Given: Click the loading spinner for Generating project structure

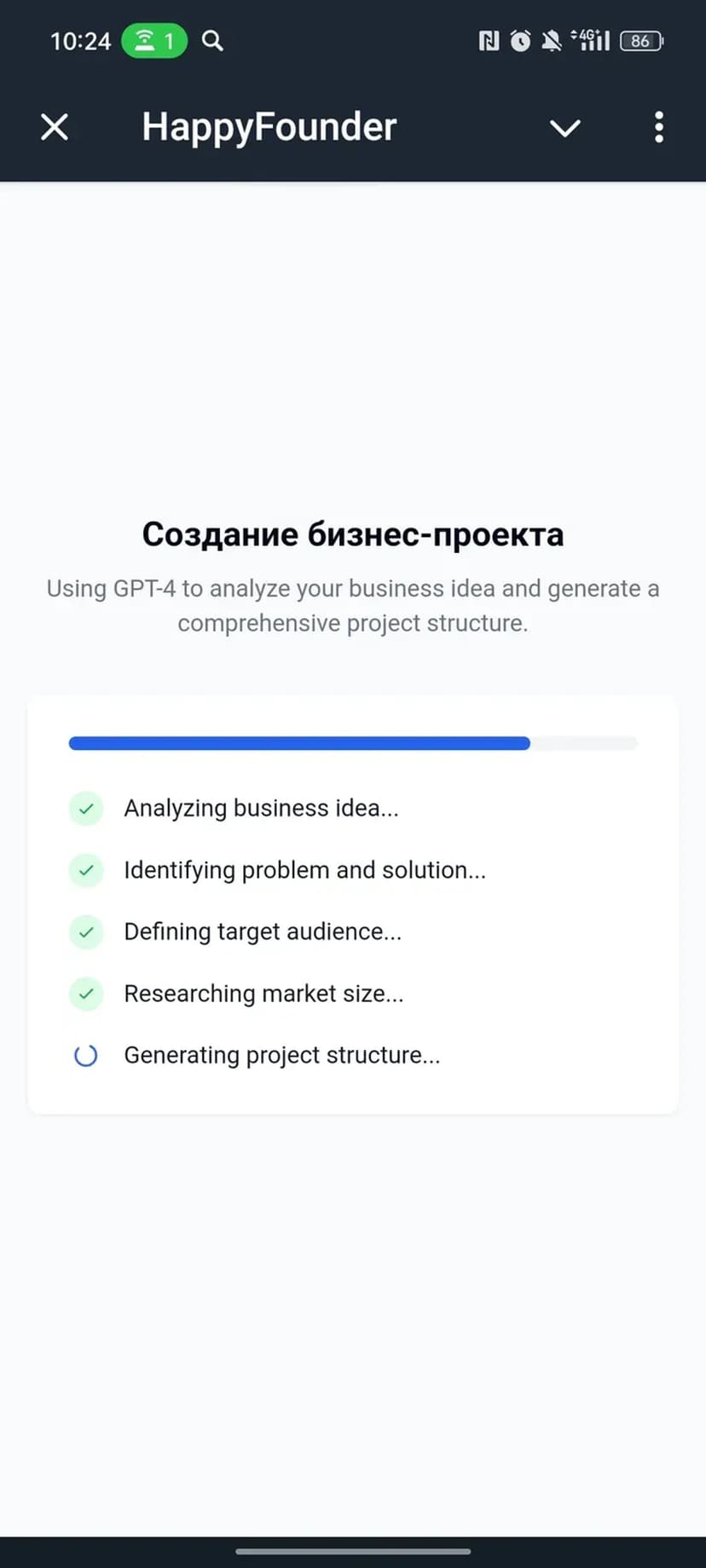Looking at the screenshot, I should coord(86,1055).
